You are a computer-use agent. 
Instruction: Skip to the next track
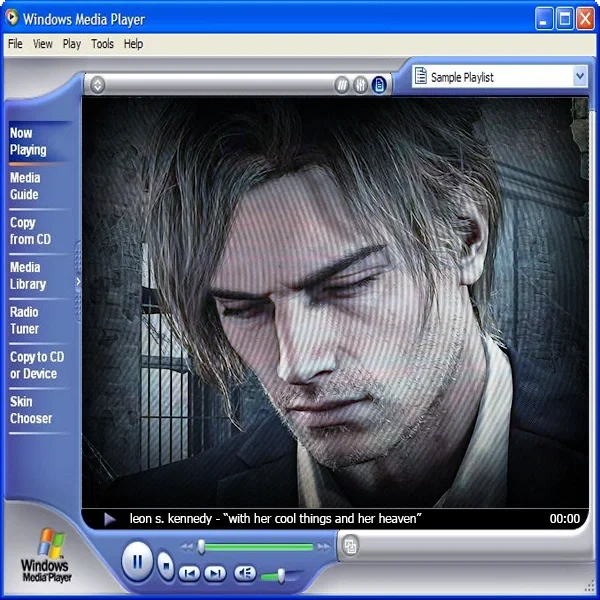(x=215, y=573)
